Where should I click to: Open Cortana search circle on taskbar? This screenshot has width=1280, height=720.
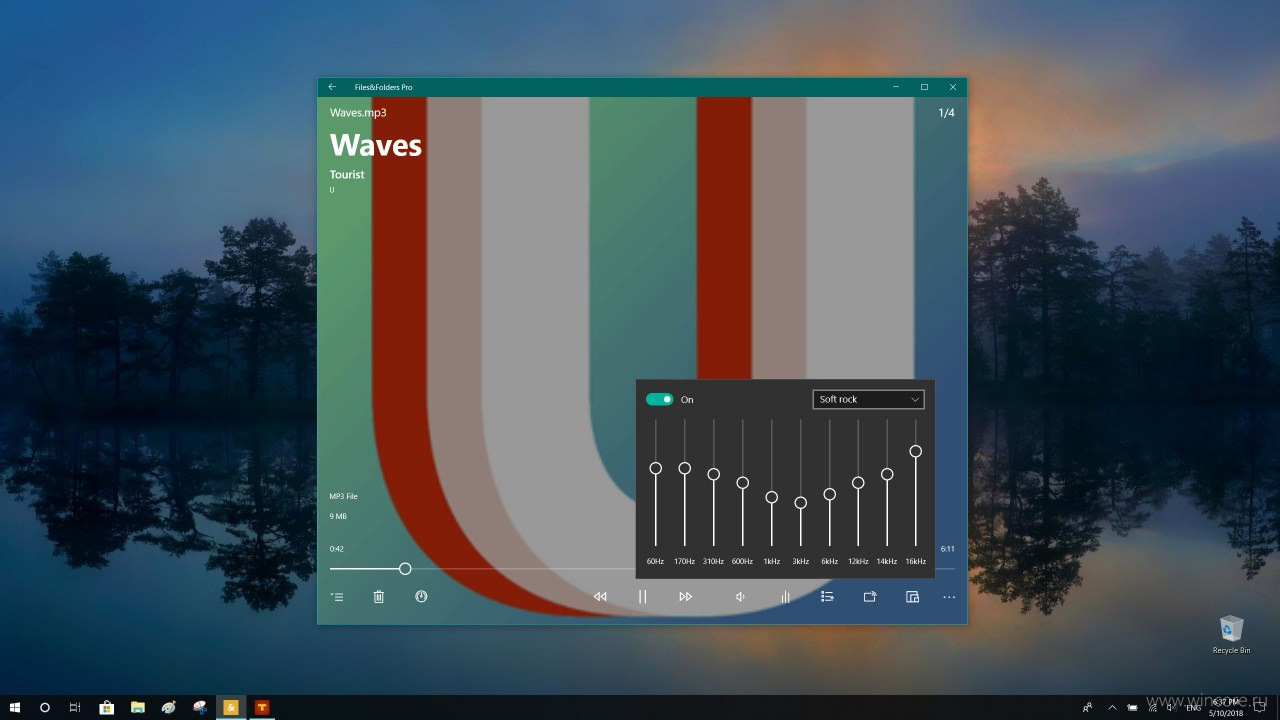pos(45,707)
